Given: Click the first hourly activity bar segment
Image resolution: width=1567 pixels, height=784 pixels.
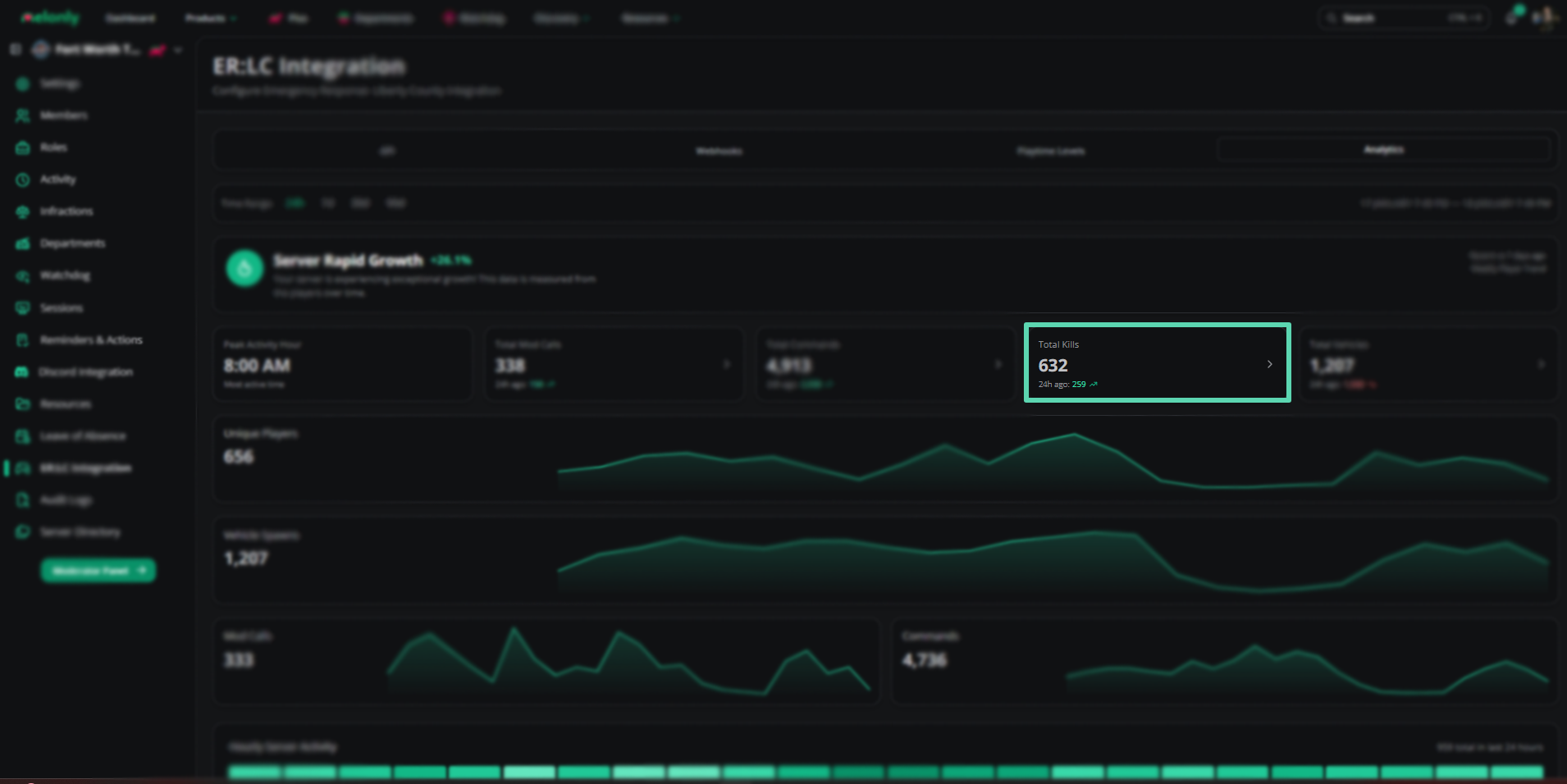Looking at the screenshot, I should 254,772.
